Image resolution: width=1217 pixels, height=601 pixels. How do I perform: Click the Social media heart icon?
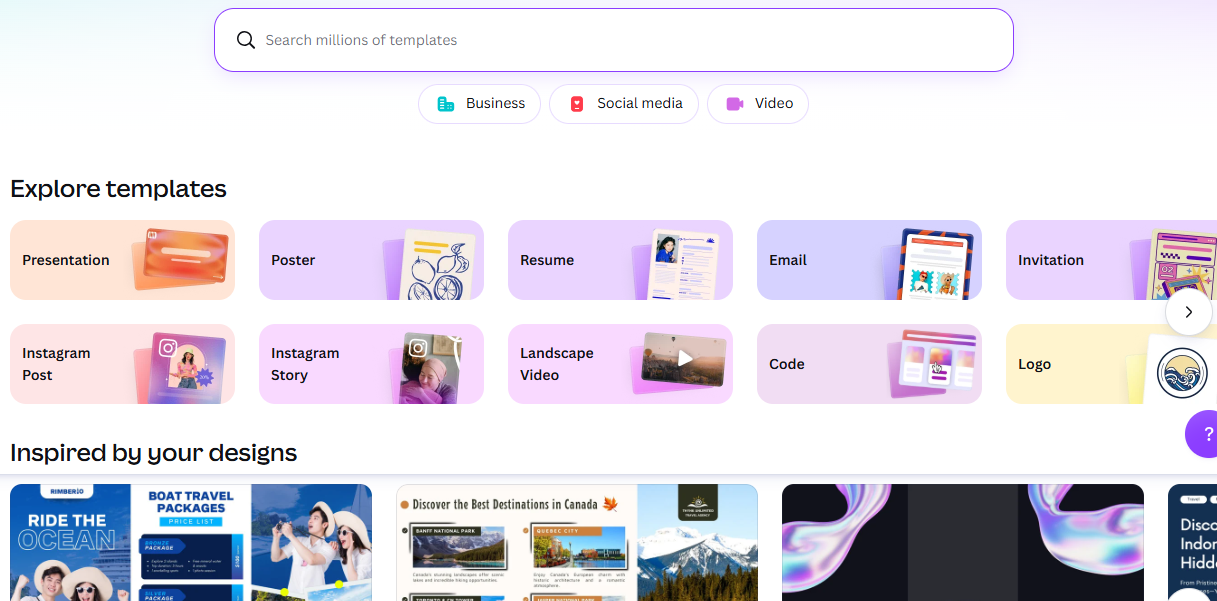[577, 104]
